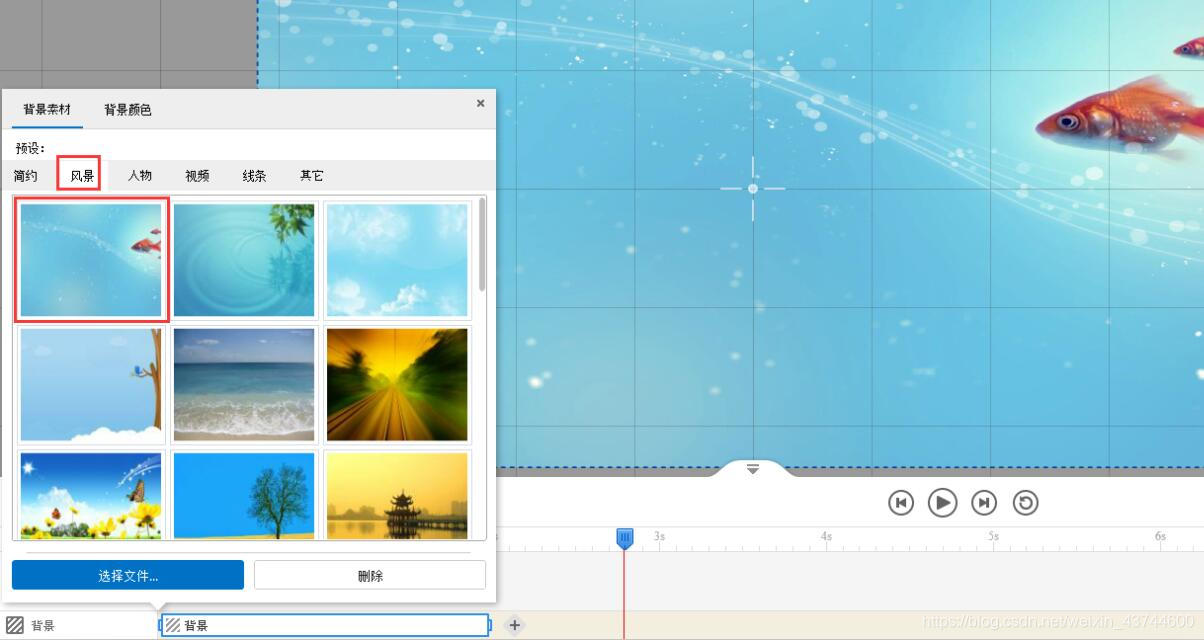The height and width of the screenshot is (640, 1204).
Task: Select the 线条 preset category
Action: tap(254, 176)
